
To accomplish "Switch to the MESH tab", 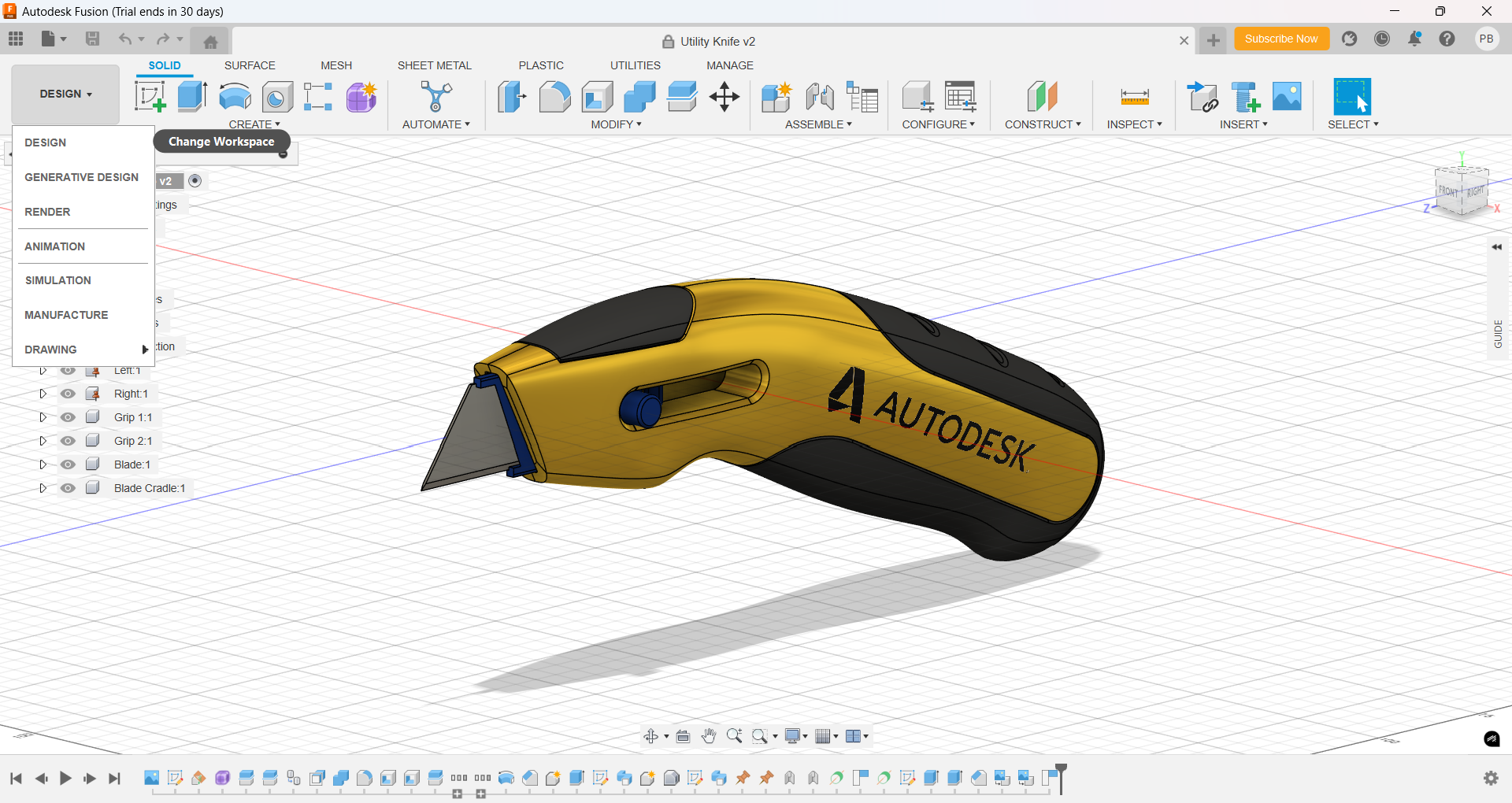I will pyautogui.click(x=336, y=65).
